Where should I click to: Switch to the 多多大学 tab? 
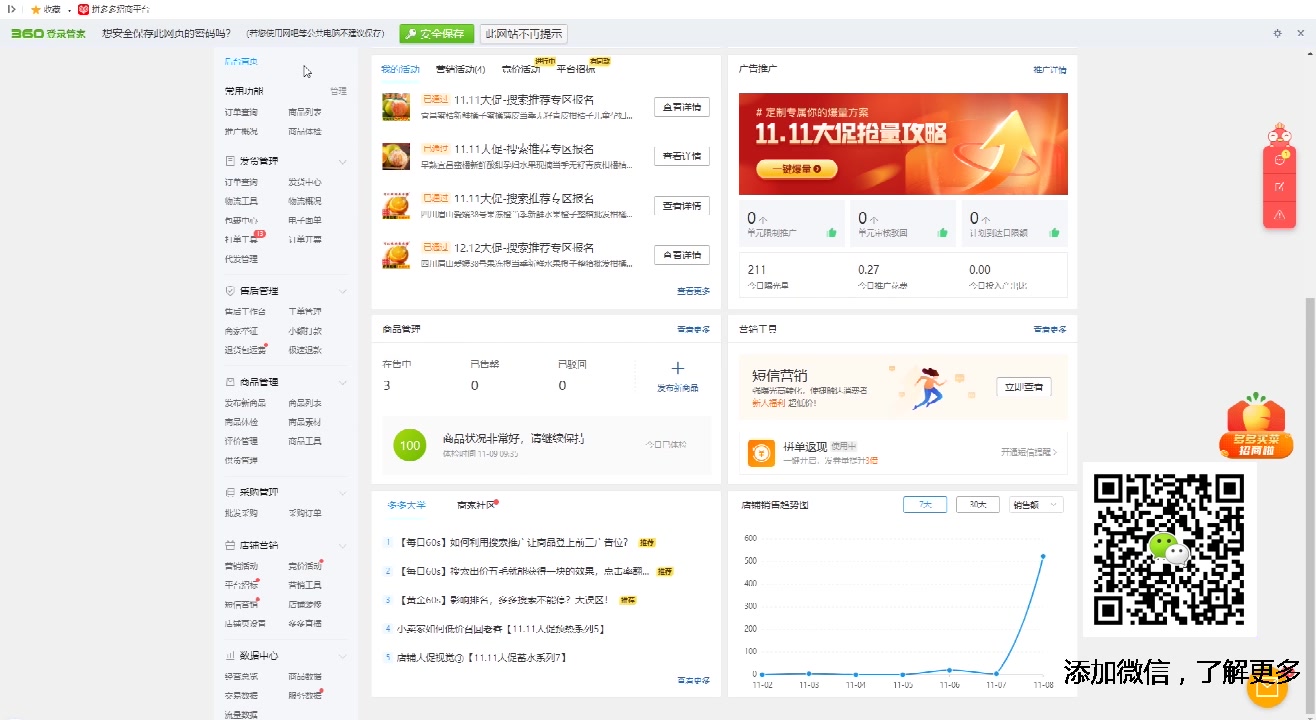pyautogui.click(x=406, y=505)
